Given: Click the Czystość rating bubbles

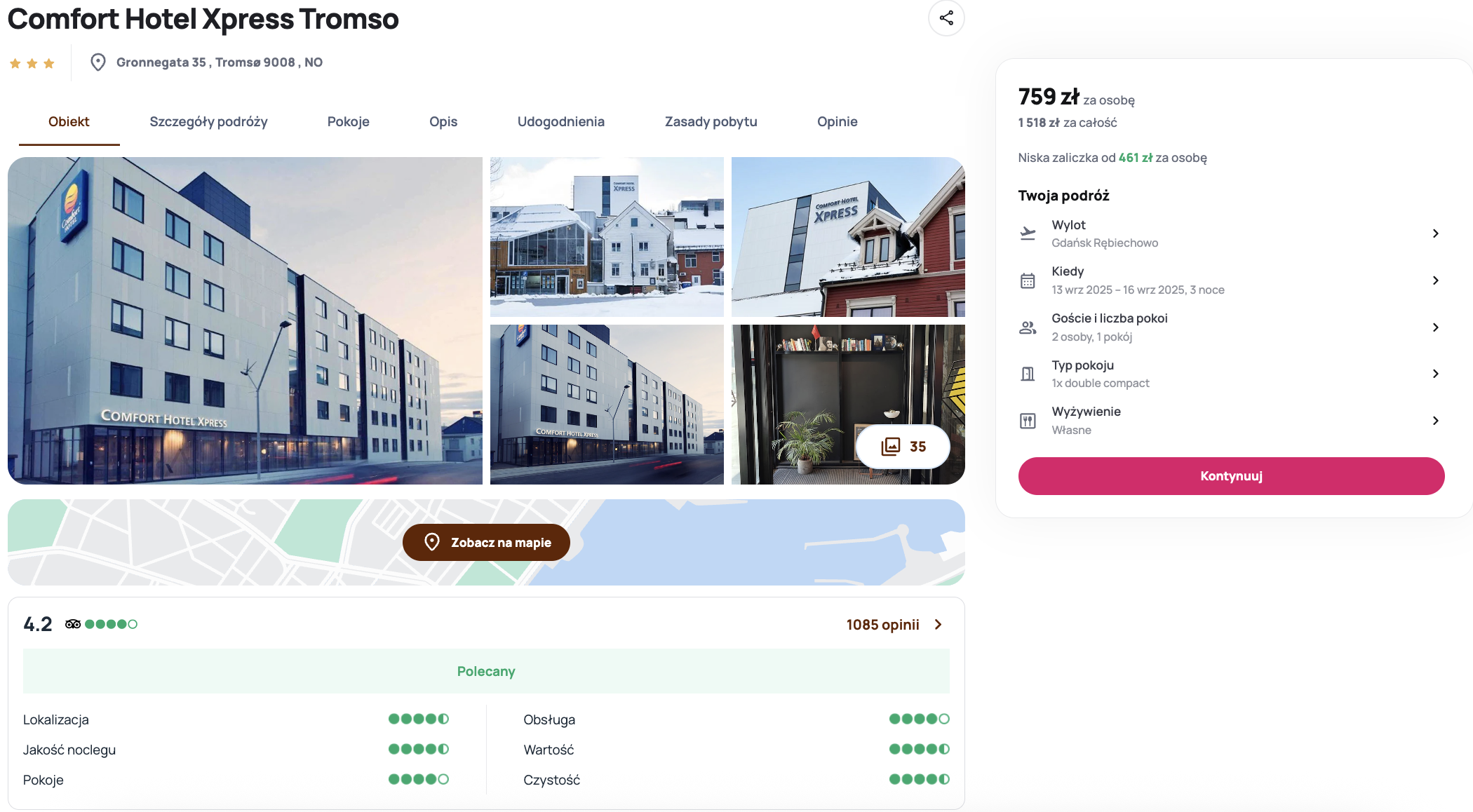Looking at the screenshot, I should (x=919, y=779).
